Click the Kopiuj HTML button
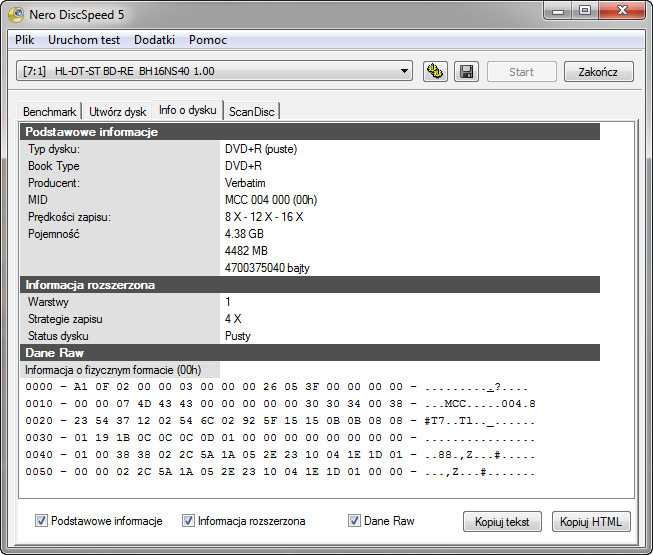This screenshot has height=555, width=653. [x=591, y=522]
